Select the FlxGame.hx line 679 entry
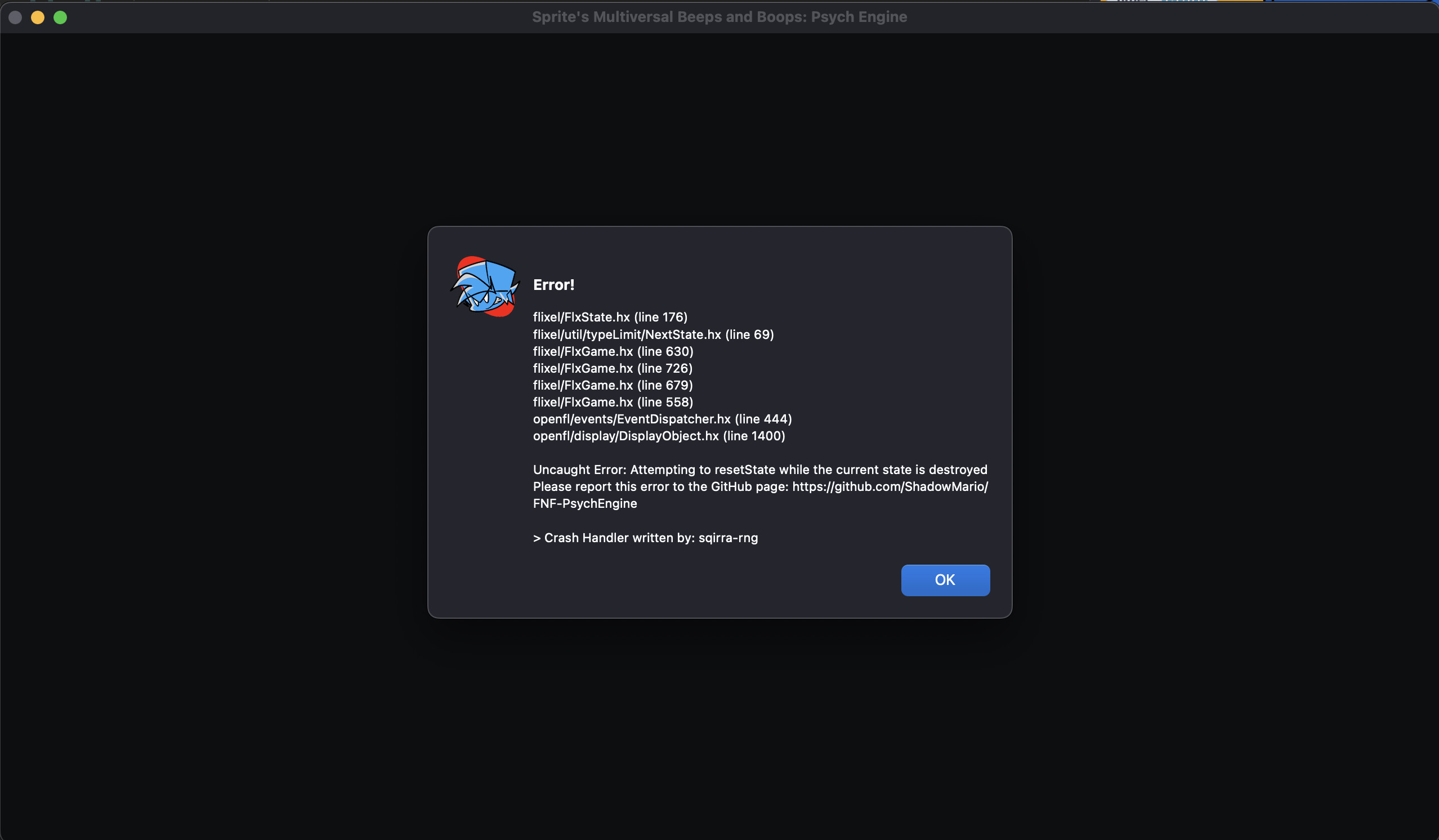 pyautogui.click(x=613, y=385)
